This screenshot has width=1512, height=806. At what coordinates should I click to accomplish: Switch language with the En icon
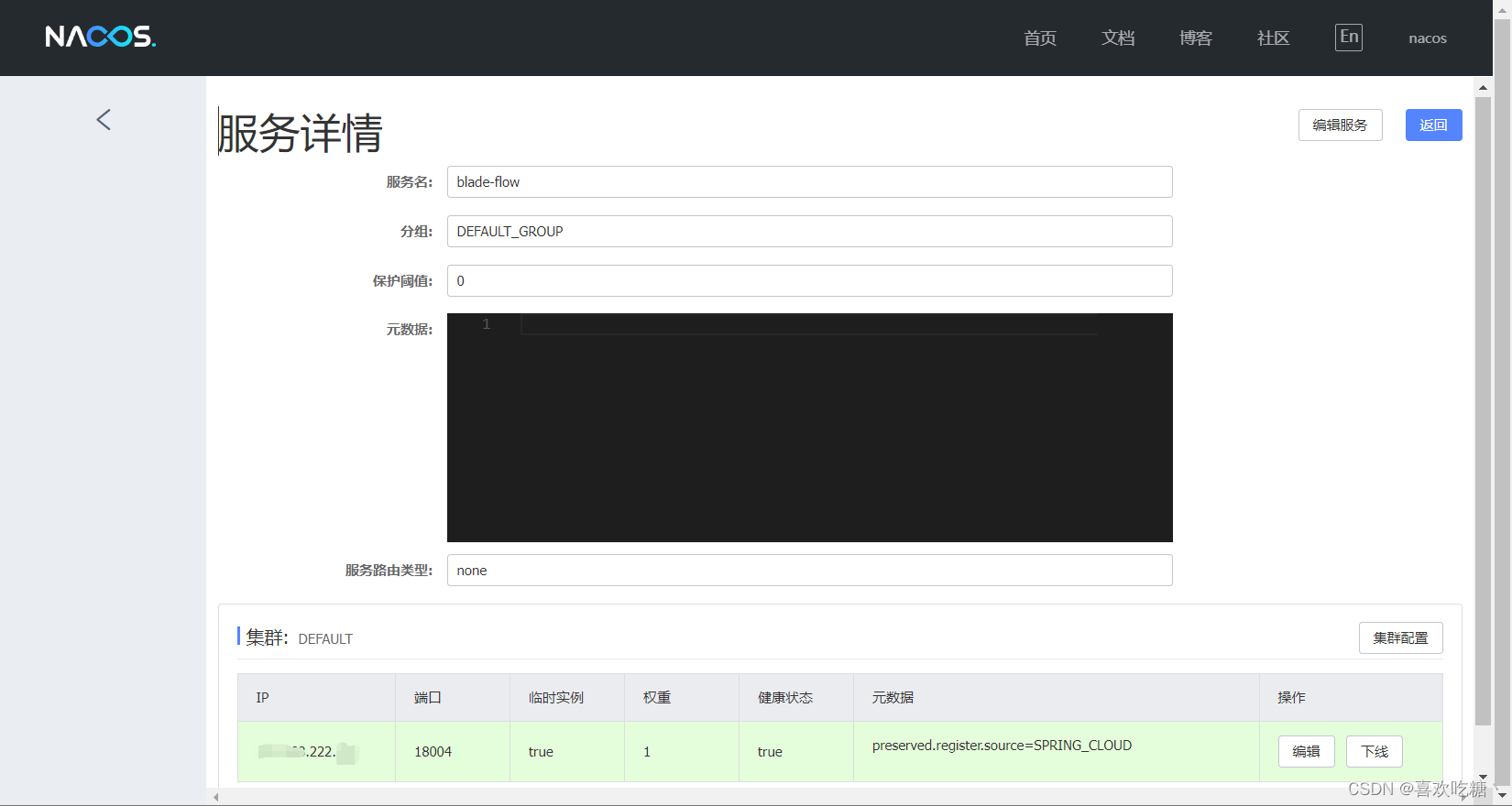click(x=1349, y=37)
